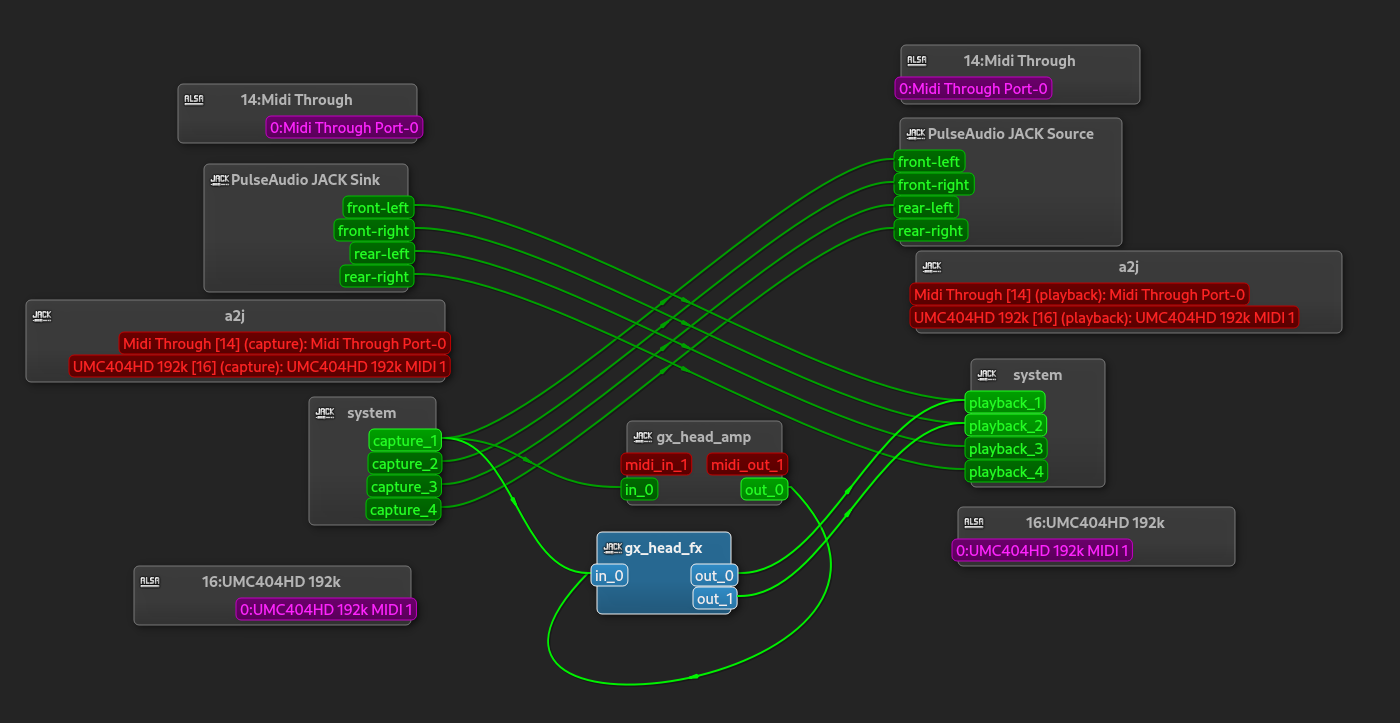Select the a2j Midi Through [14] (capture) port

pos(285,343)
